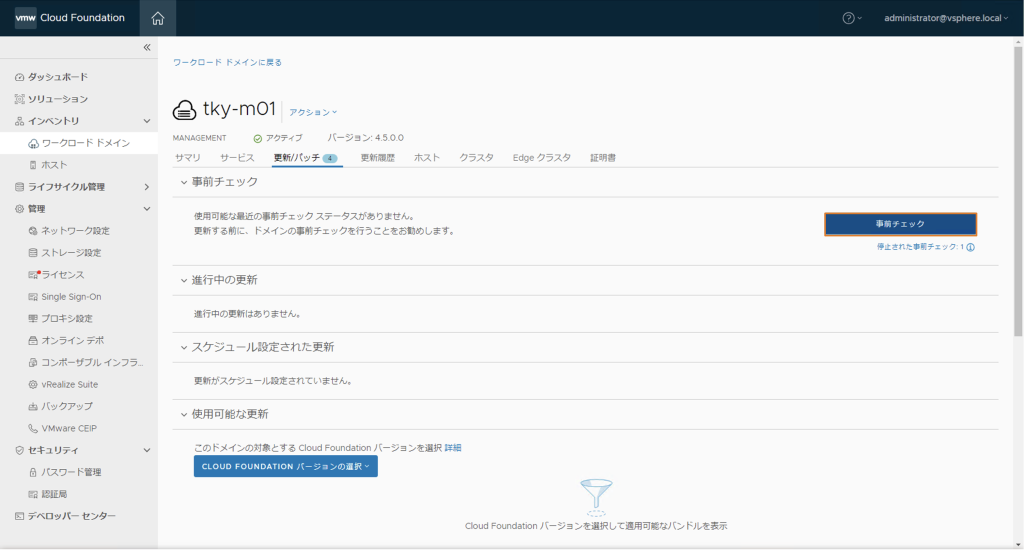Click the VMware CEIP phone icon
This screenshot has height=550, width=1024.
(x=33, y=429)
